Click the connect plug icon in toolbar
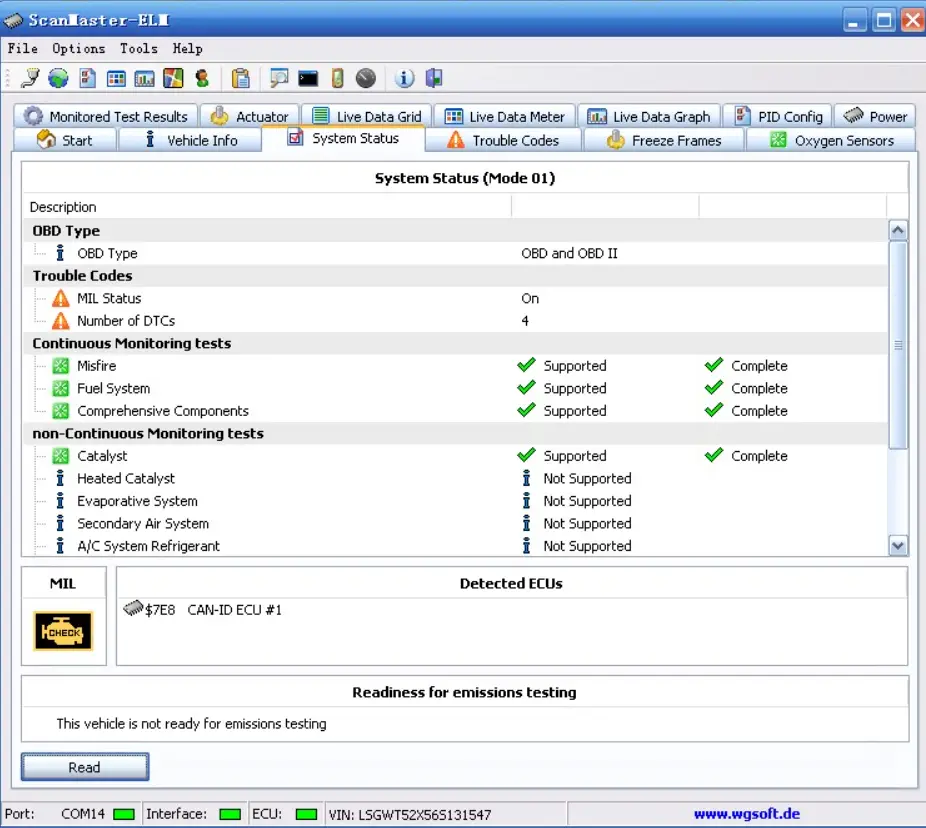The width and height of the screenshot is (926, 828). 30,78
